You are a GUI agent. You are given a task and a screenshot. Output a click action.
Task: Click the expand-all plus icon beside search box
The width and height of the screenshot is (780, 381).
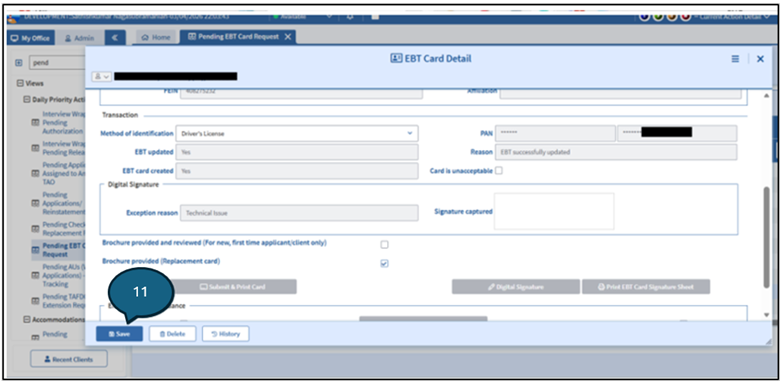pos(19,63)
